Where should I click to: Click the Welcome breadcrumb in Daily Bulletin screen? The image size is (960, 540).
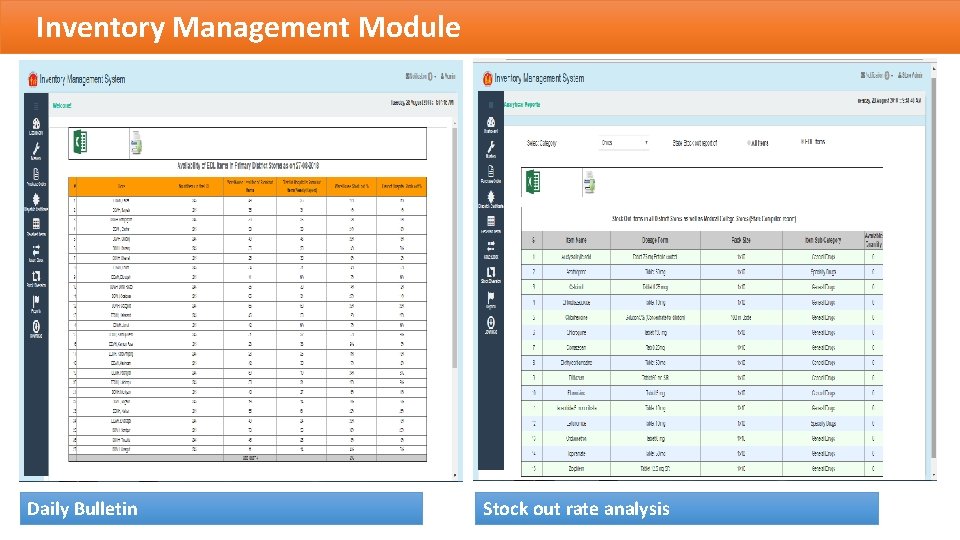click(62, 105)
